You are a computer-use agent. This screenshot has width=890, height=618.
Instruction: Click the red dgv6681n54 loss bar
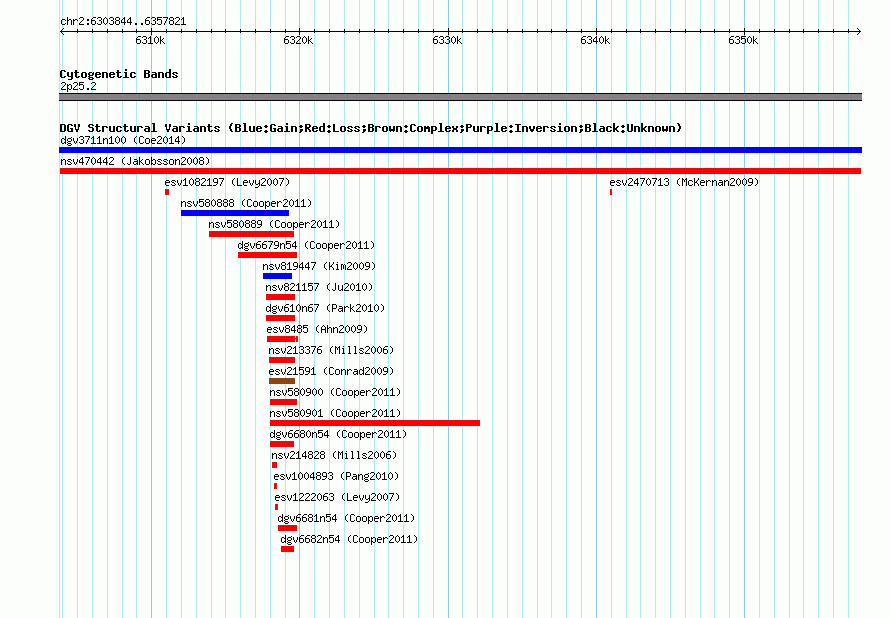pyautogui.click(x=287, y=528)
